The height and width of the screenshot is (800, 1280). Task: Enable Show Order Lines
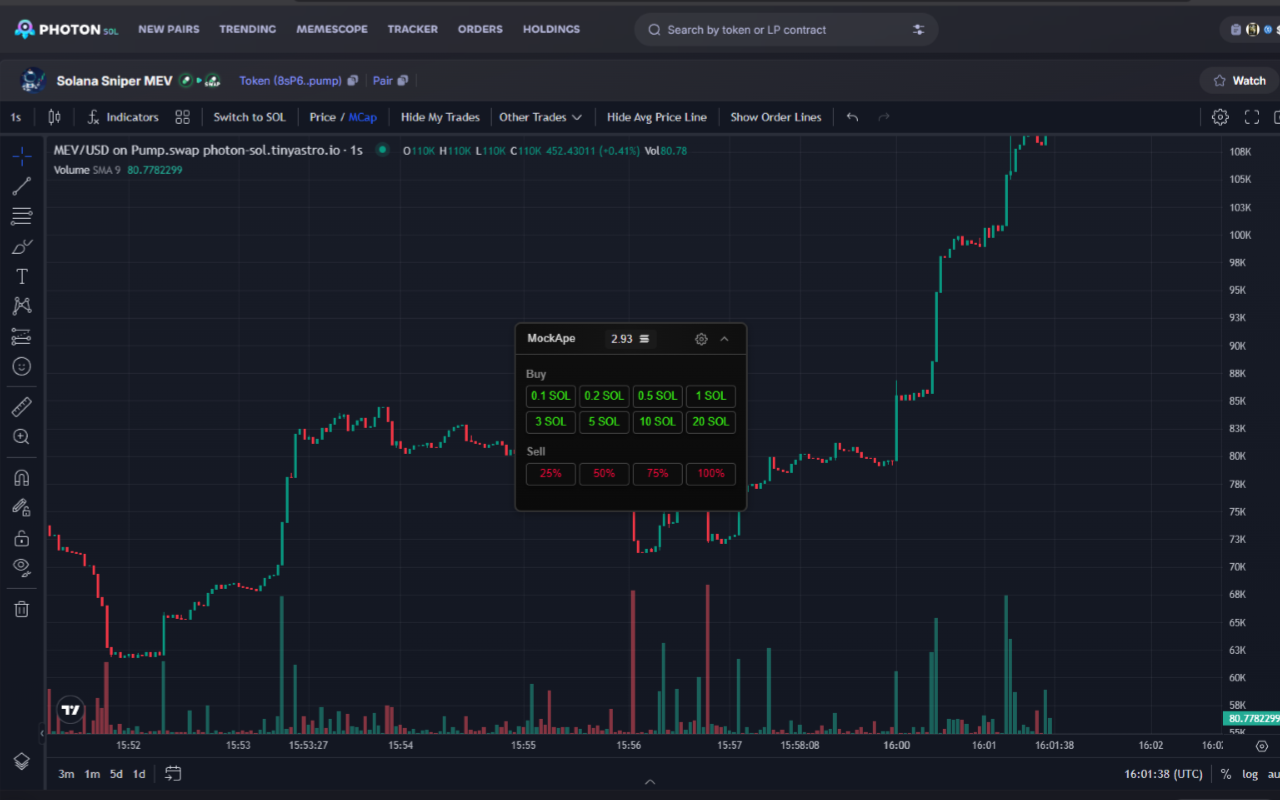point(776,117)
